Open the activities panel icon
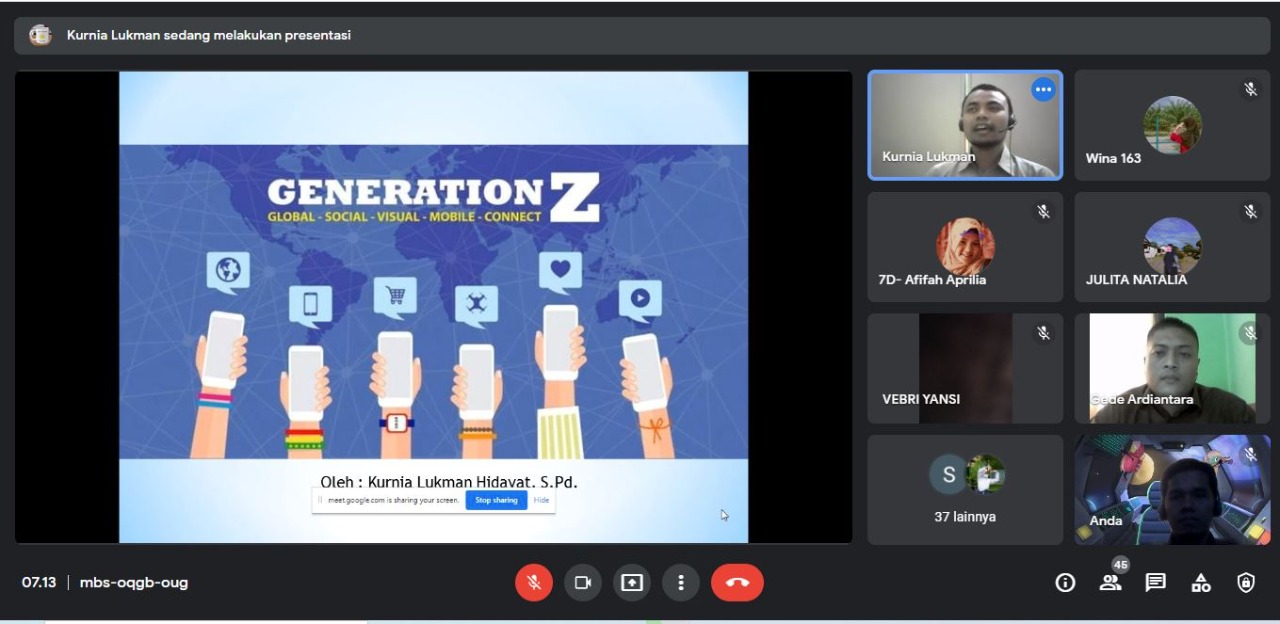 point(1201,583)
